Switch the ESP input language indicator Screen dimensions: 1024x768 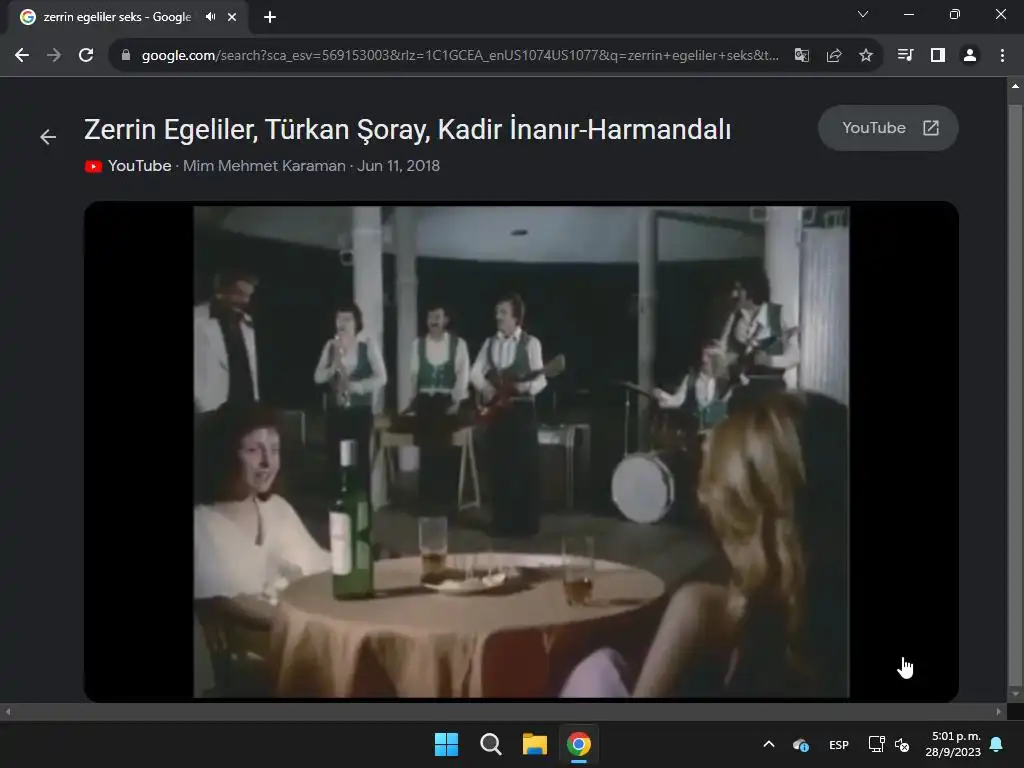839,744
